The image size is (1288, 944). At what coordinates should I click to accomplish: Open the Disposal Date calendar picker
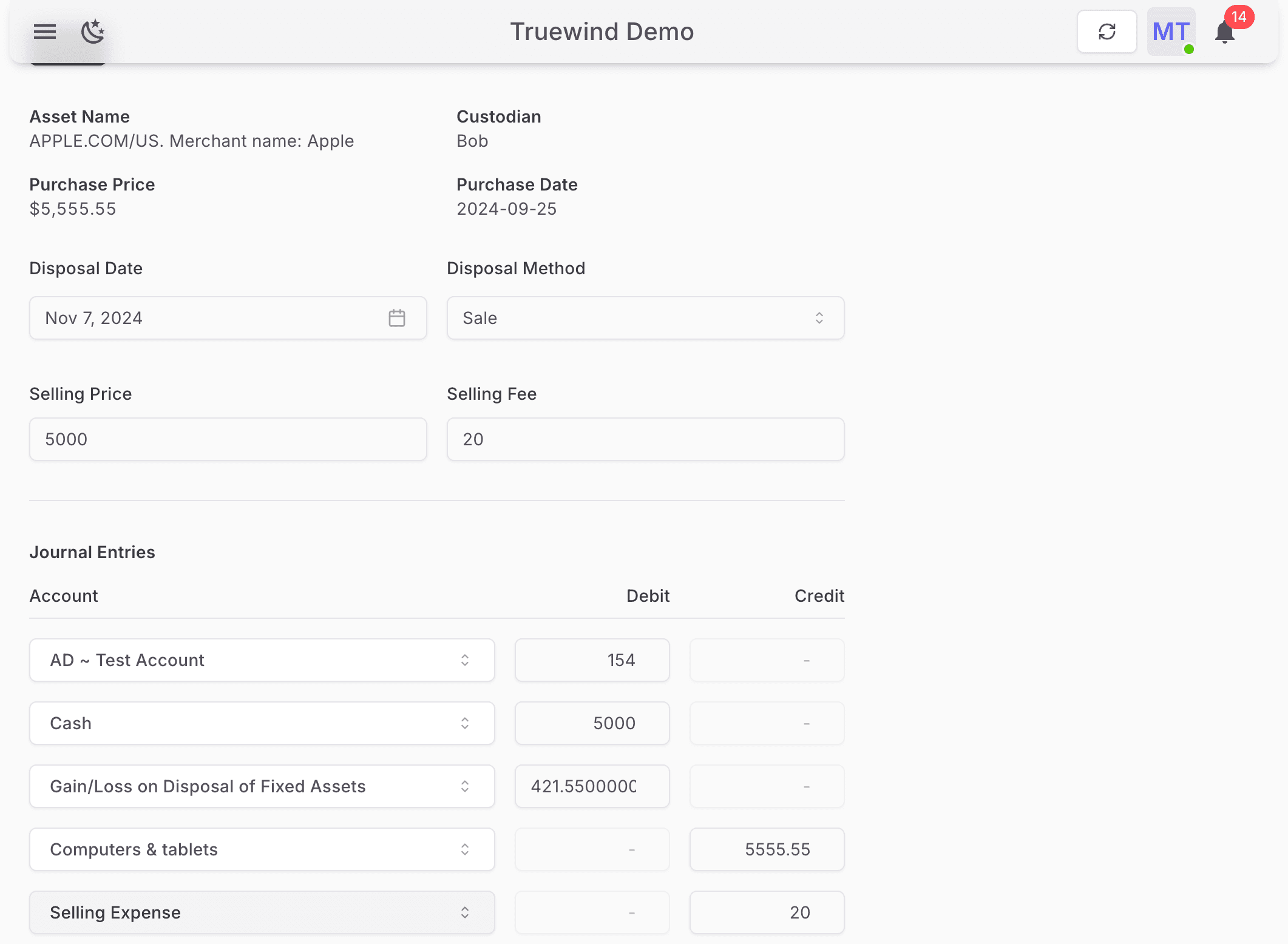(x=397, y=317)
